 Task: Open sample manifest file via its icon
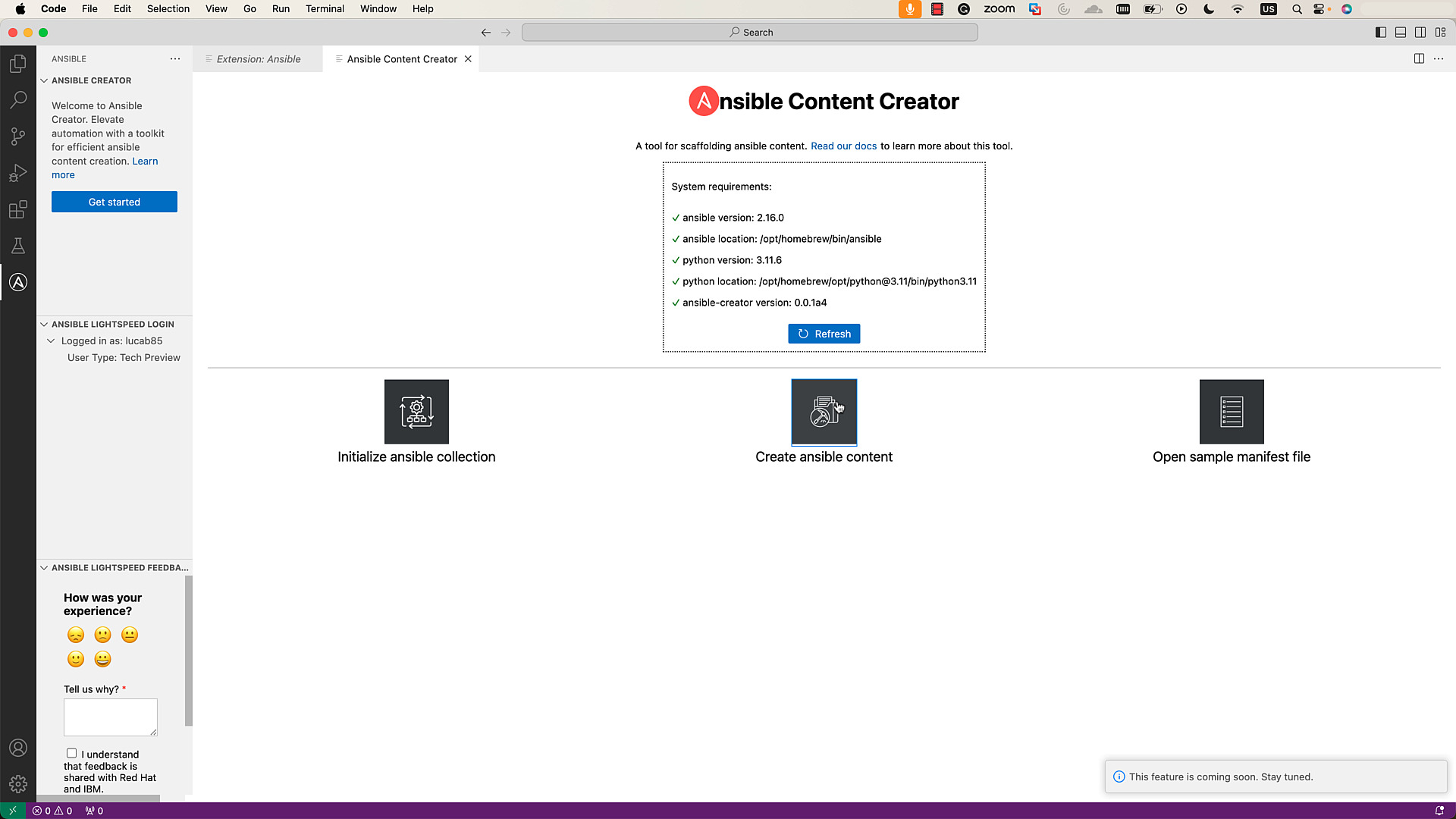[x=1231, y=412]
